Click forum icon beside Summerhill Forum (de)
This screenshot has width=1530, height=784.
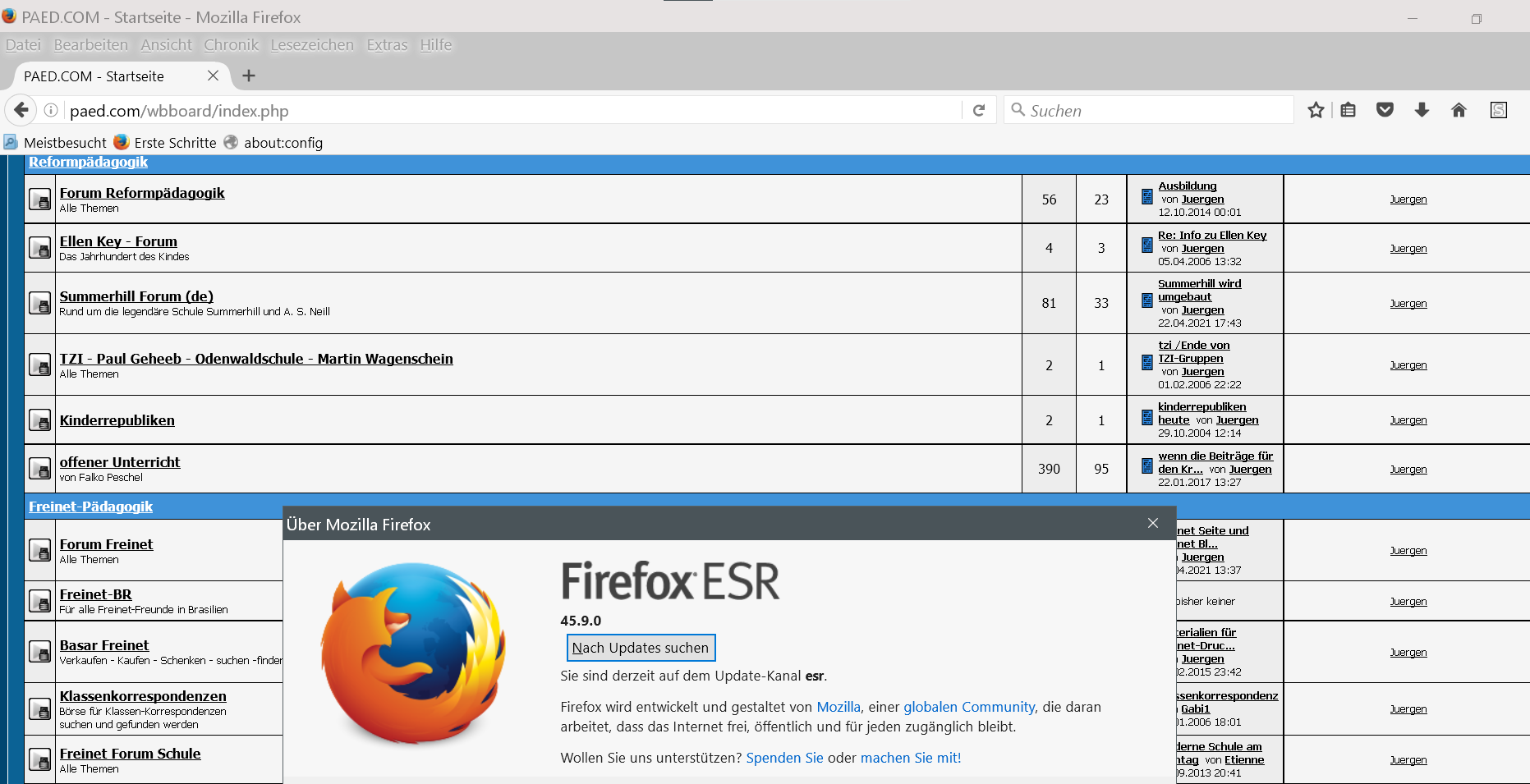pyautogui.click(x=39, y=303)
